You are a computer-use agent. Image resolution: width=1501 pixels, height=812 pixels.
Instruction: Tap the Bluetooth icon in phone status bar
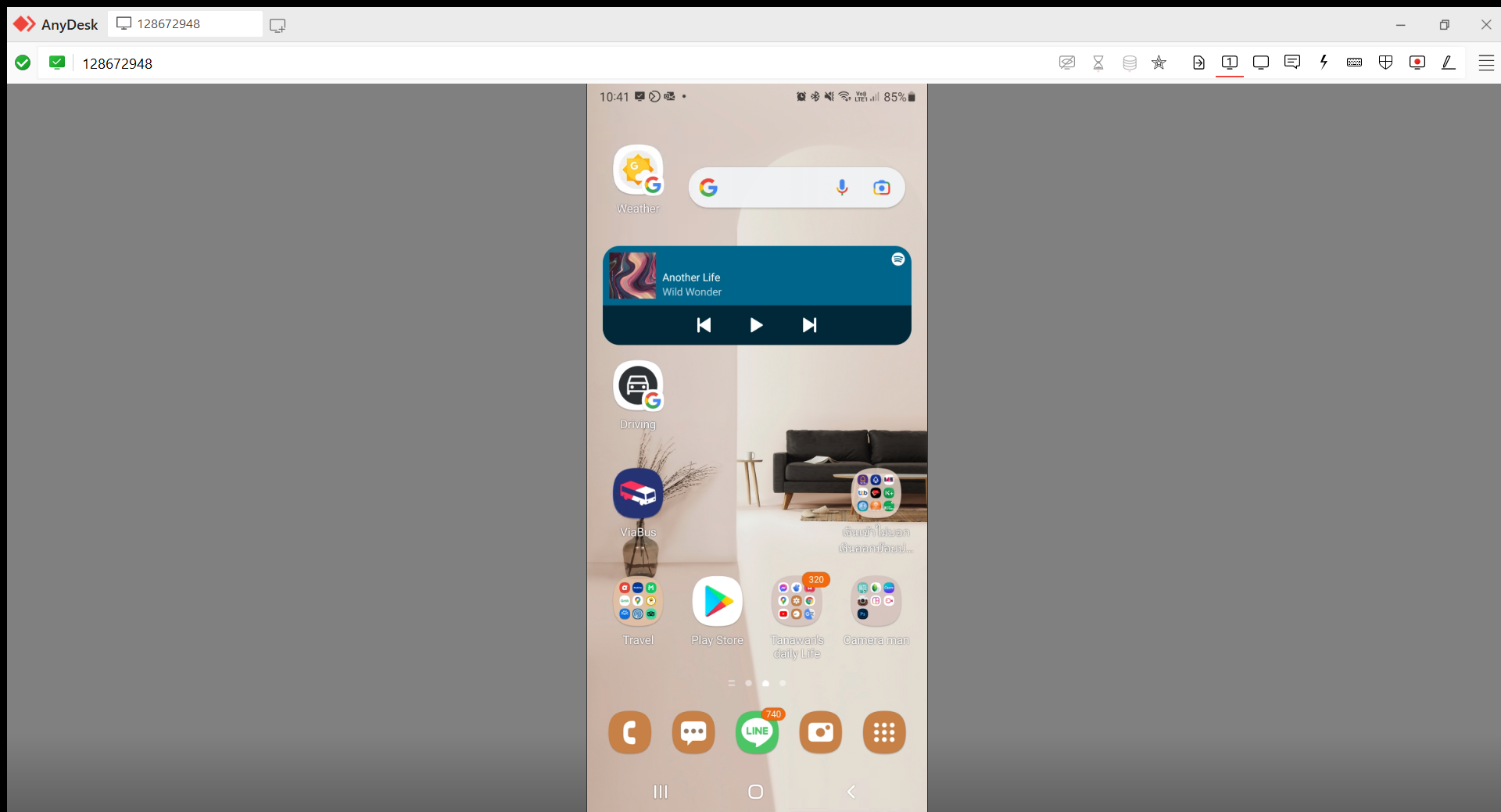[x=815, y=97]
